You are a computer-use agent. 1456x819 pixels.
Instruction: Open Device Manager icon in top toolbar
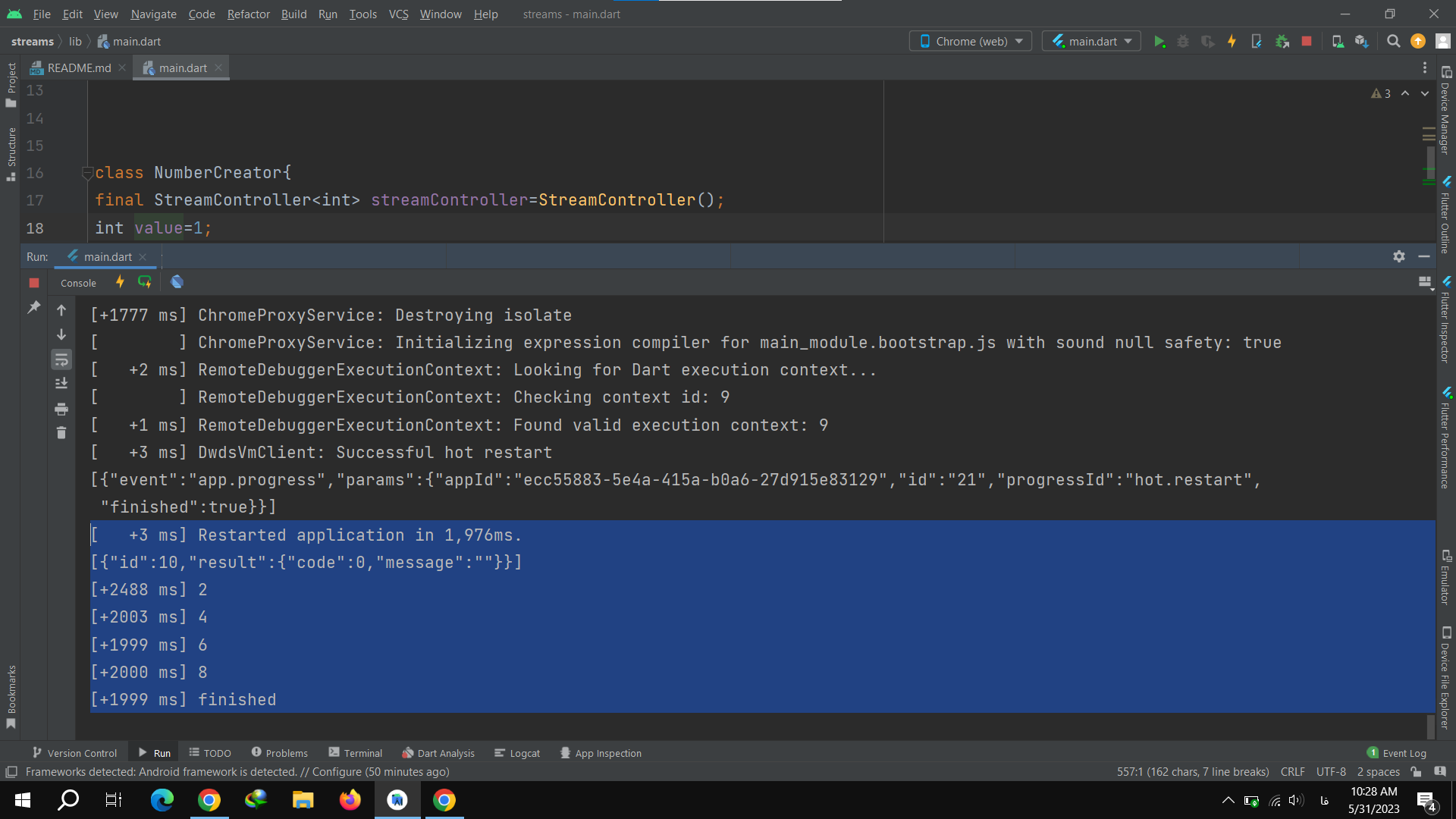click(1338, 42)
